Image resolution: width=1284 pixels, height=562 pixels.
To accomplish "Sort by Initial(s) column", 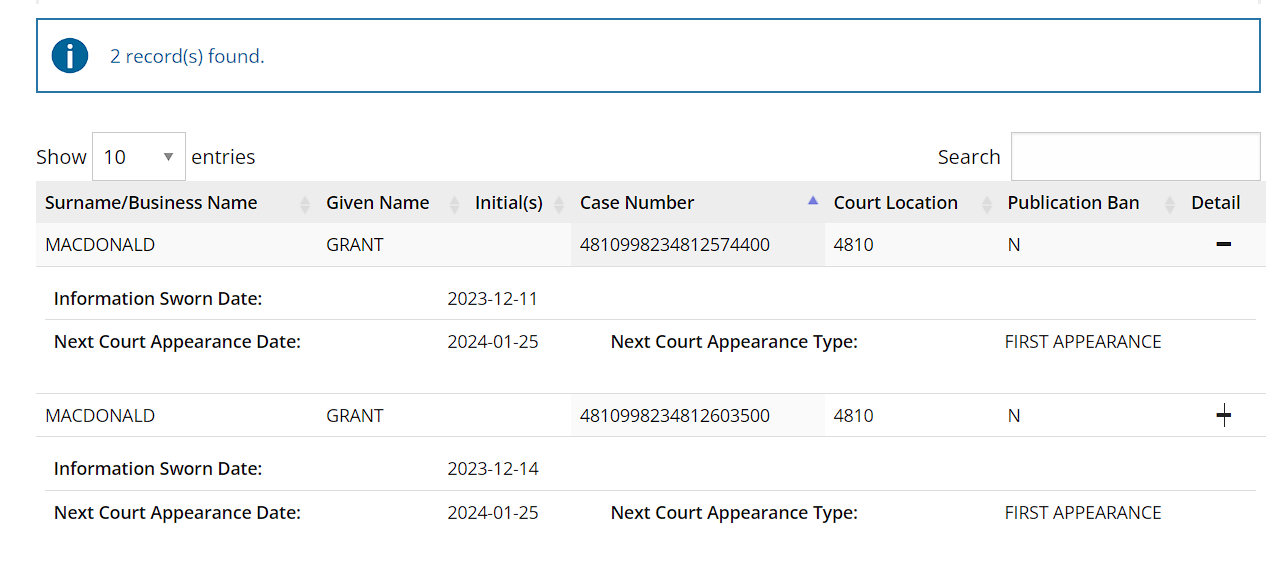I will [518, 203].
